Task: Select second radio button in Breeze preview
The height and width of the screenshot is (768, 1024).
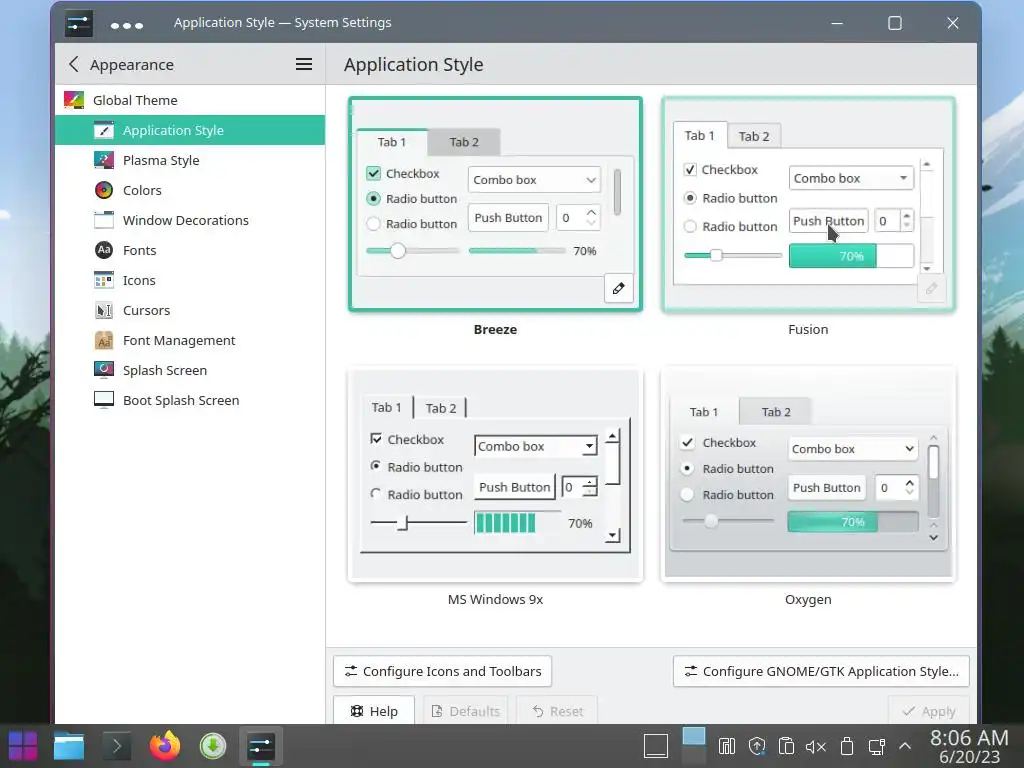Action: pyautogui.click(x=374, y=223)
